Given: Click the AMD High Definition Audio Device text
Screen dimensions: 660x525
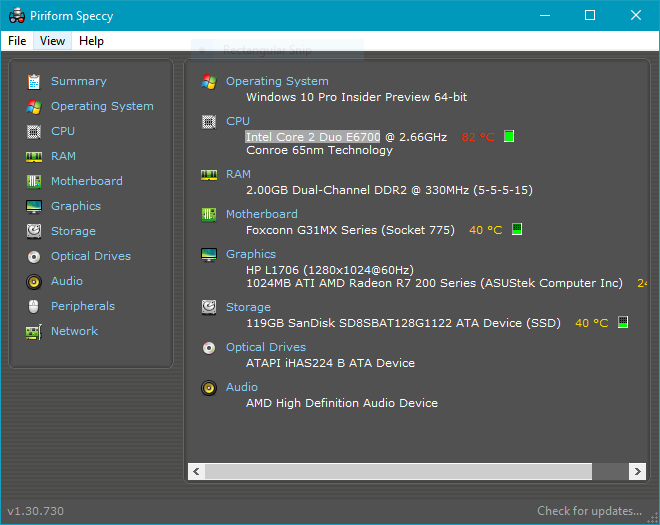Looking at the screenshot, I should tap(342, 403).
